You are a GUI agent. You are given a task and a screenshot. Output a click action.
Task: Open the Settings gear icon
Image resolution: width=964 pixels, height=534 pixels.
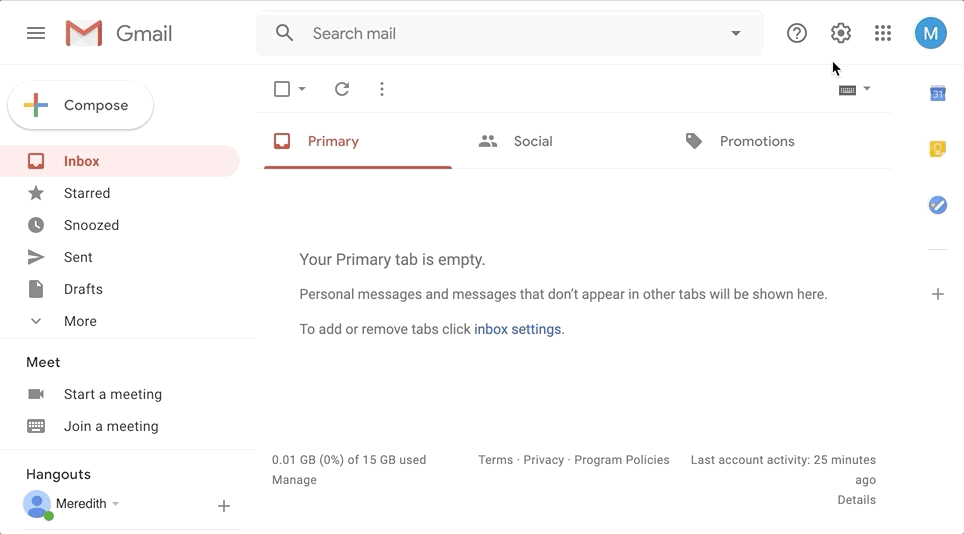[x=840, y=33]
